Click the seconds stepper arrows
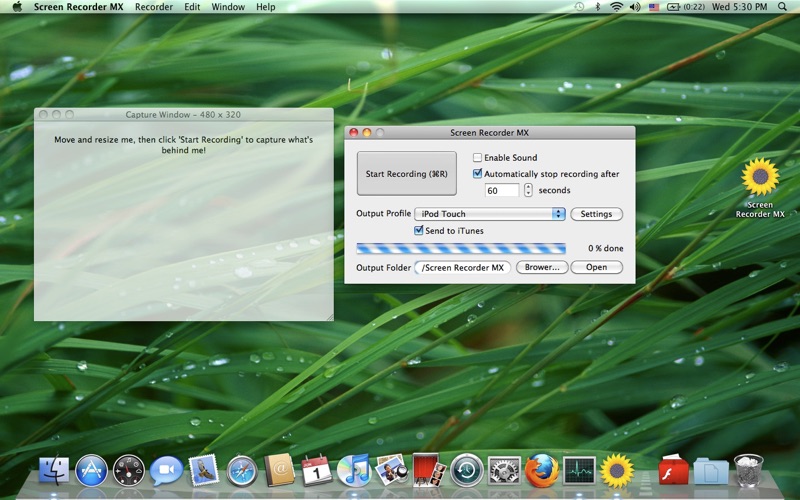 [528, 190]
